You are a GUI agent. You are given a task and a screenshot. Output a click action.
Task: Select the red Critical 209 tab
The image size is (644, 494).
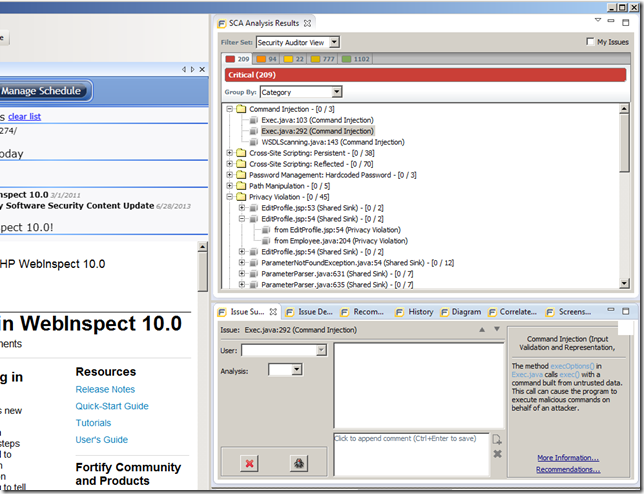[237, 59]
